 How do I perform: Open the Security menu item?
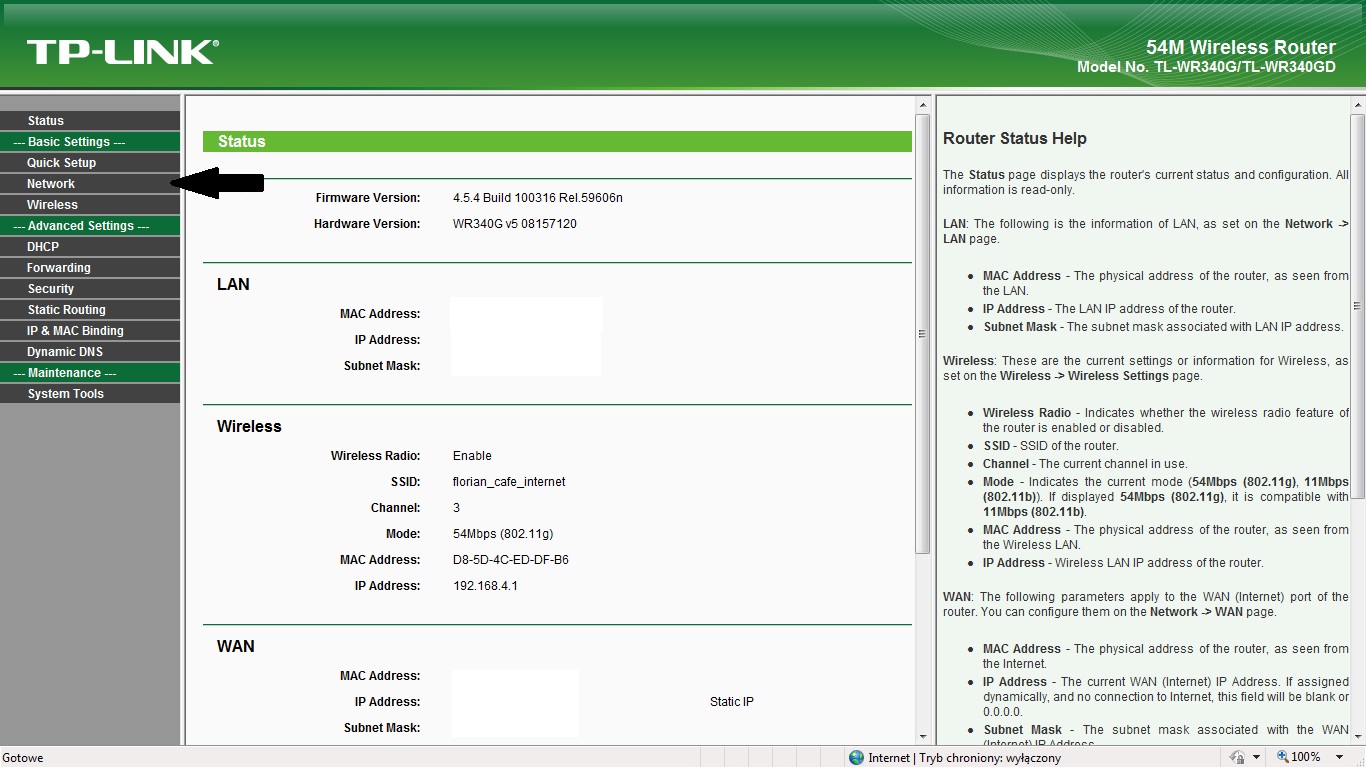pyautogui.click(x=90, y=289)
